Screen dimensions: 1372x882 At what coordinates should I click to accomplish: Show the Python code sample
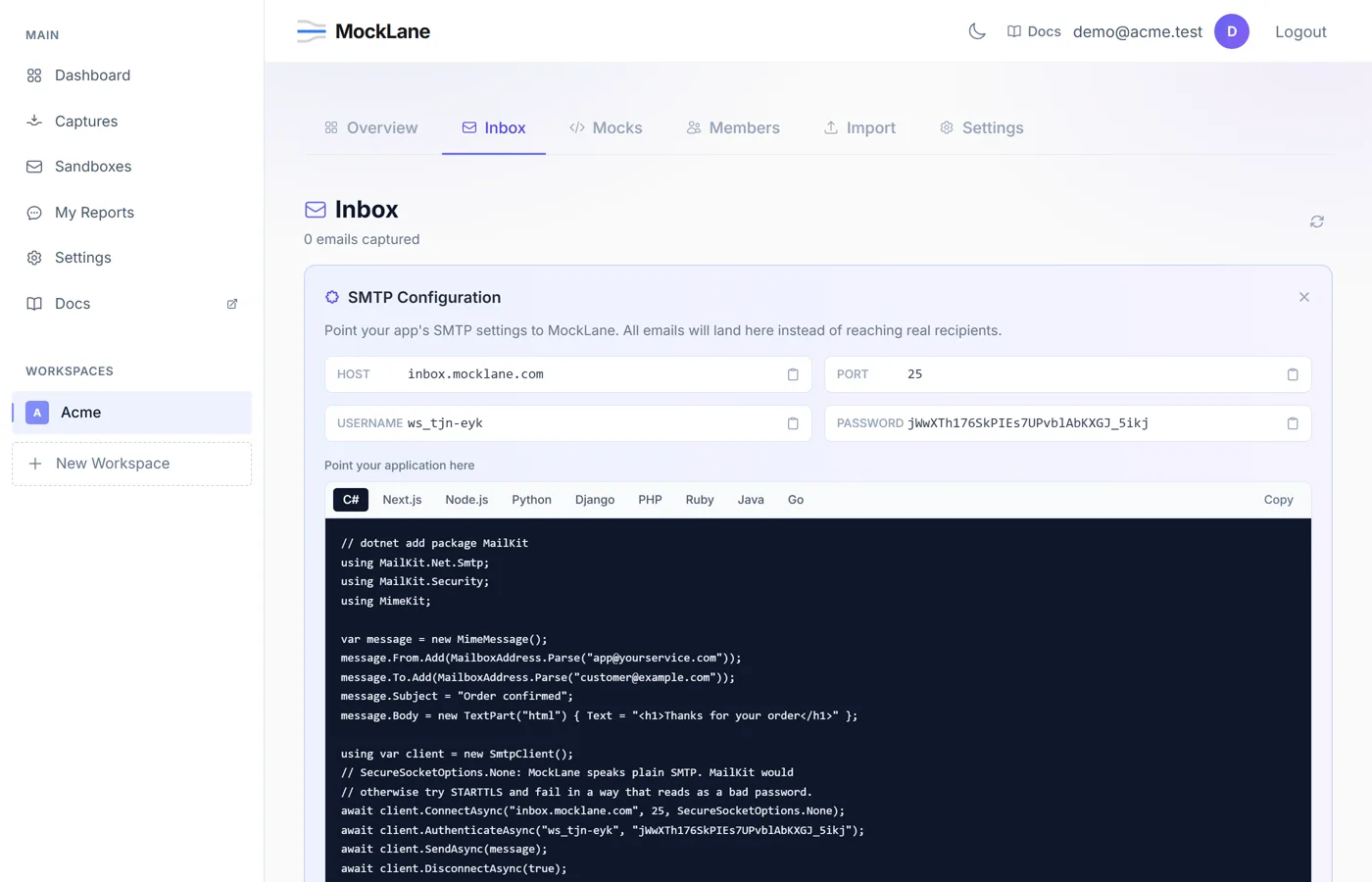click(531, 500)
